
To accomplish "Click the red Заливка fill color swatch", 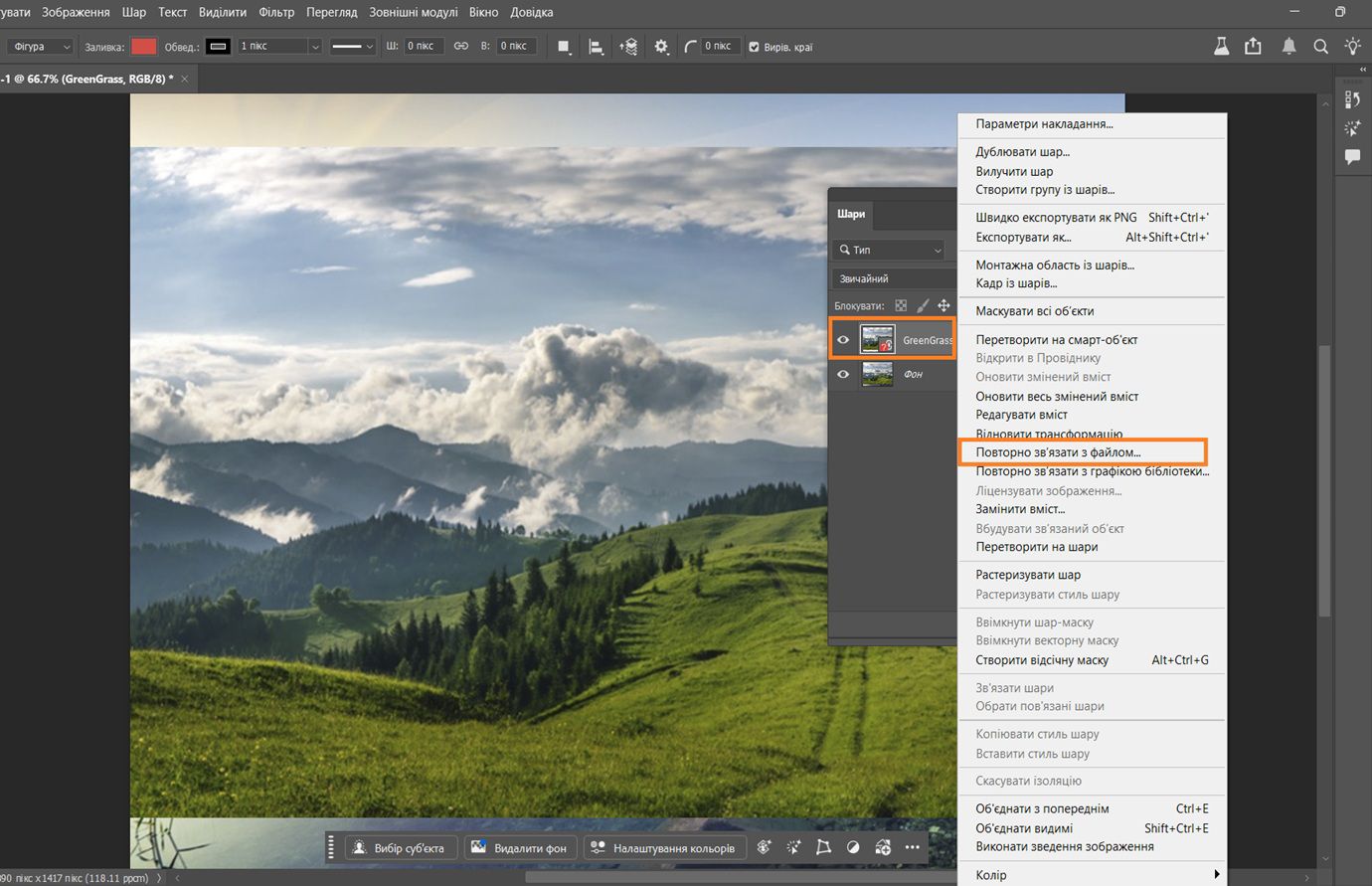I will click(x=144, y=47).
